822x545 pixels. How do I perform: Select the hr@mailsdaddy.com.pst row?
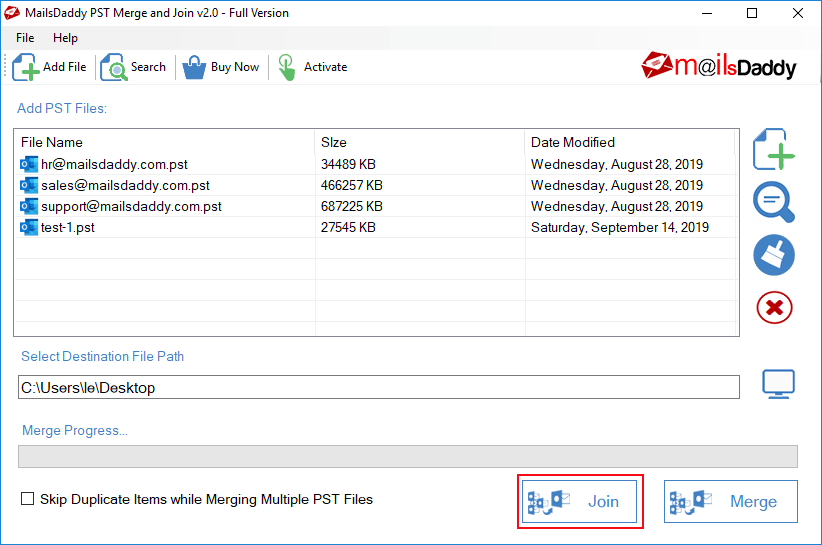coord(375,164)
